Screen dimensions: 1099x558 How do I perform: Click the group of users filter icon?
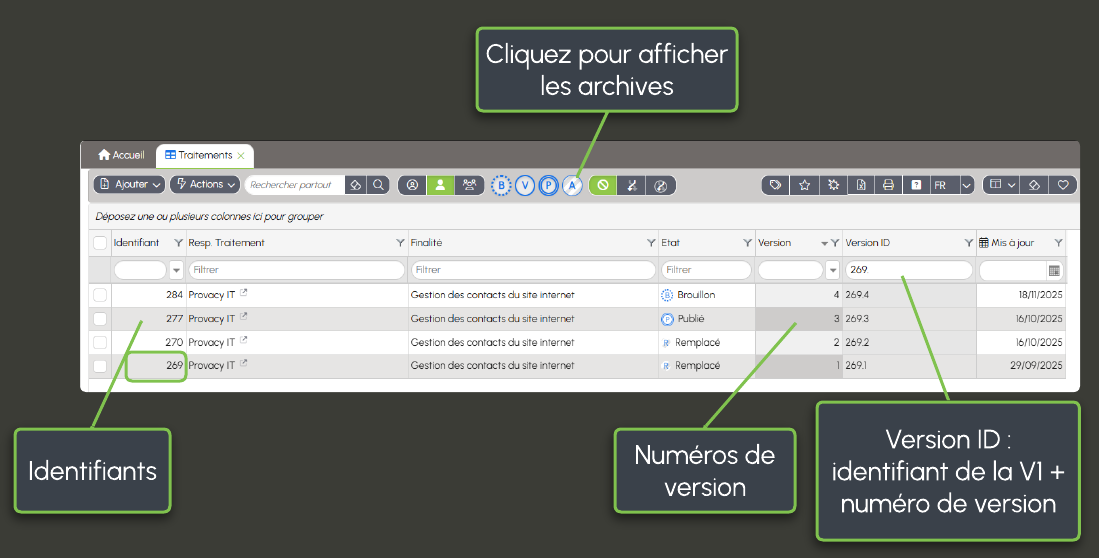click(x=469, y=185)
